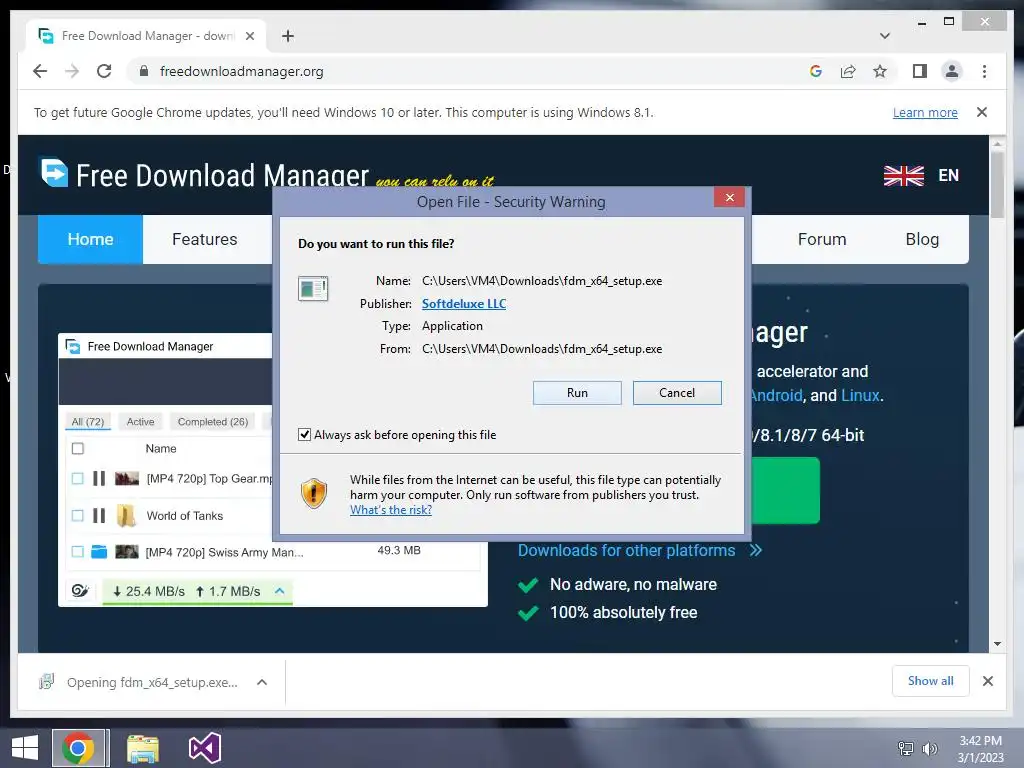
Task: Open Downloads for other platforms link
Action: coord(640,551)
